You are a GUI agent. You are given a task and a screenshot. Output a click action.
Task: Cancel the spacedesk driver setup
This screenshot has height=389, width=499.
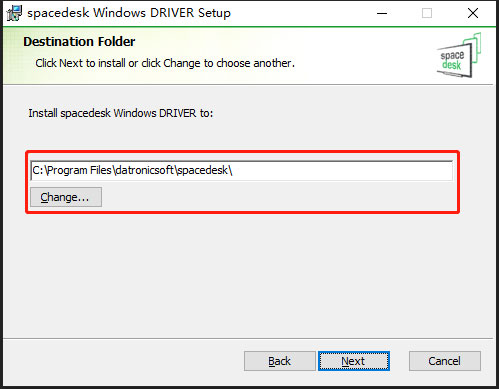[x=445, y=361]
